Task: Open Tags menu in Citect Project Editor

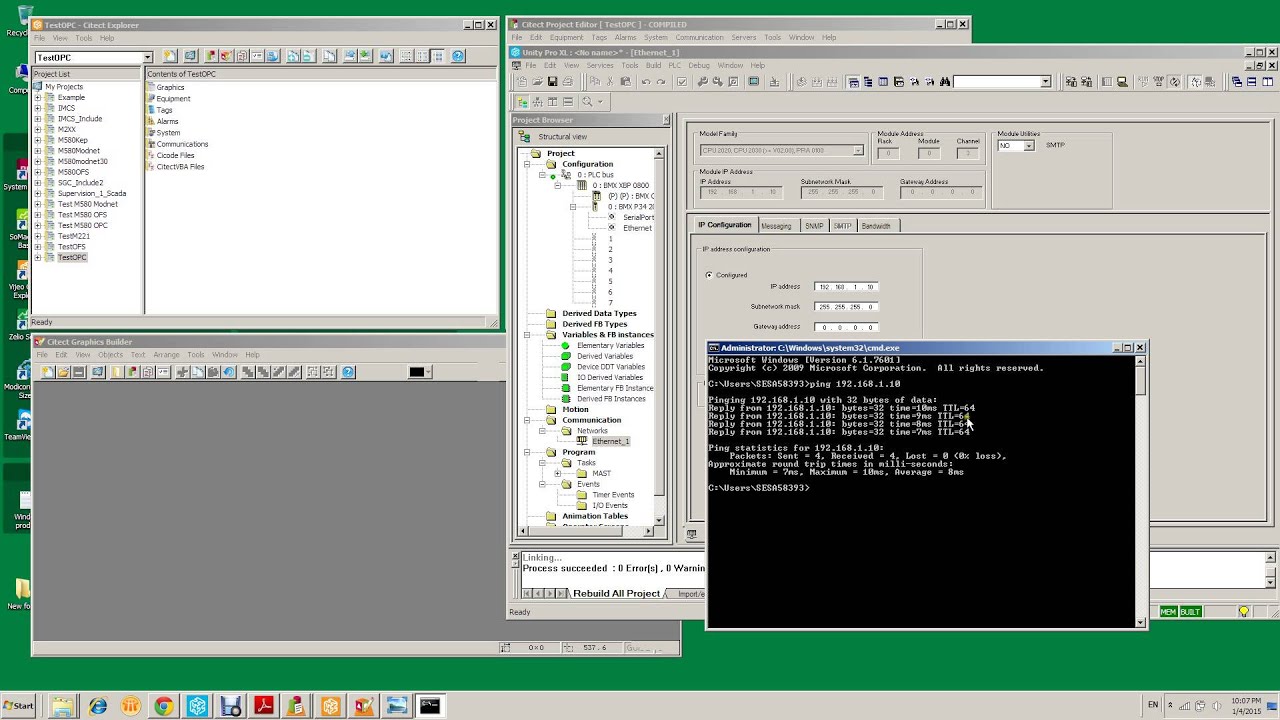Action: 599,38
